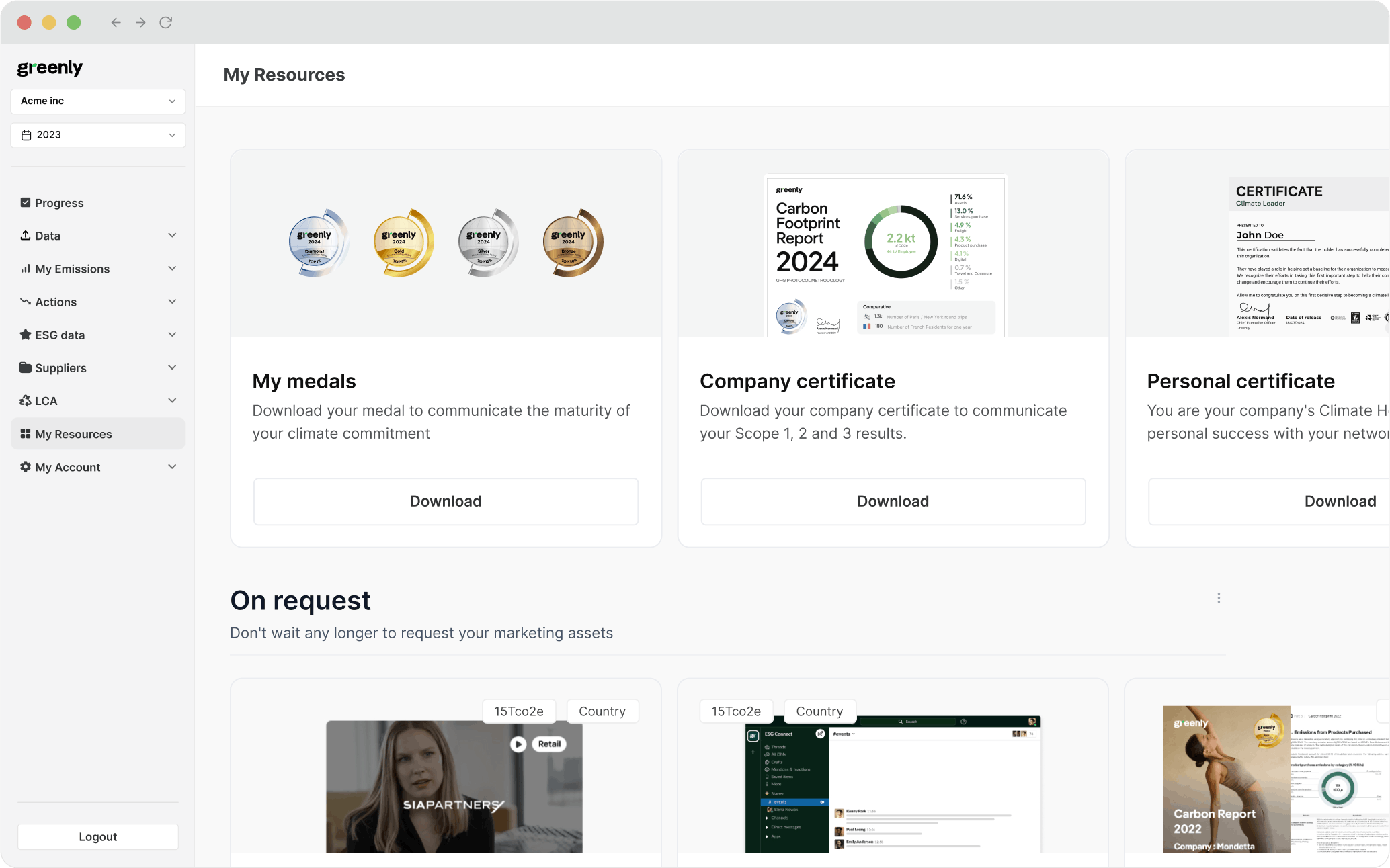Image resolution: width=1390 pixels, height=868 pixels.
Task: Click the ESG data star icon
Action: pos(26,335)
